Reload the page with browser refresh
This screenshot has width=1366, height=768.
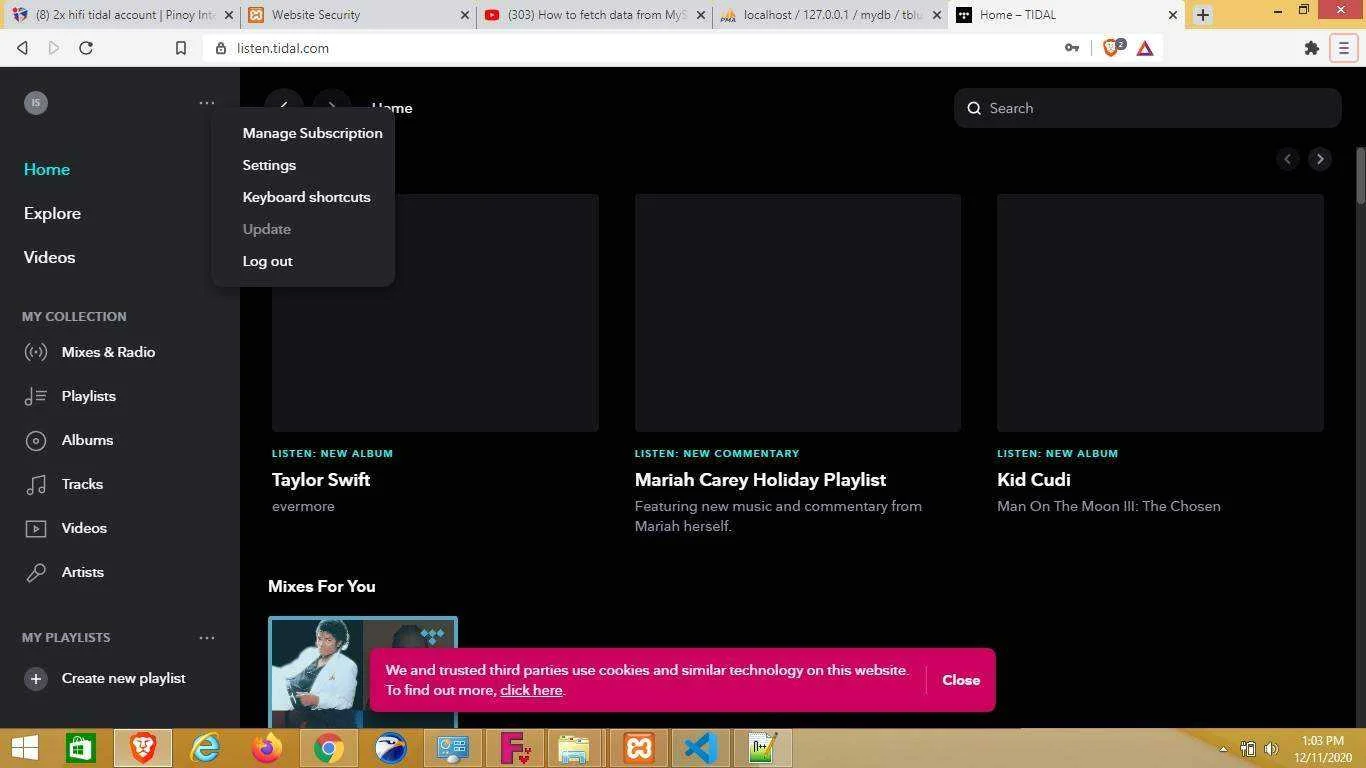click(86, 48)
